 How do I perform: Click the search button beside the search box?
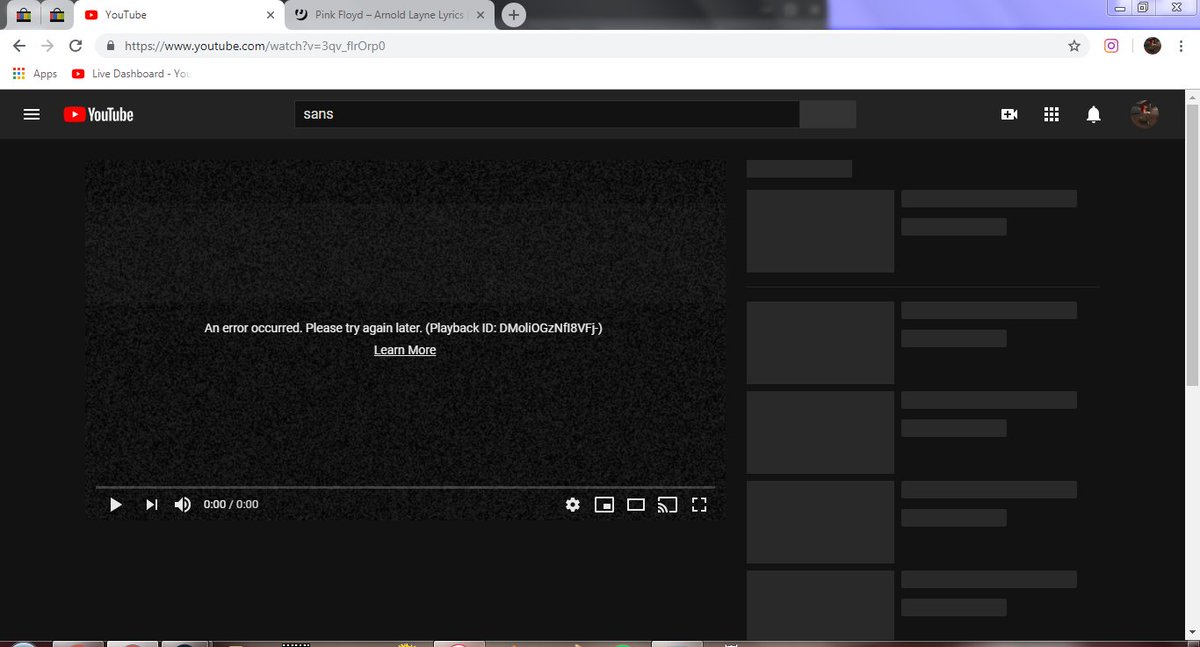(828, 114)
